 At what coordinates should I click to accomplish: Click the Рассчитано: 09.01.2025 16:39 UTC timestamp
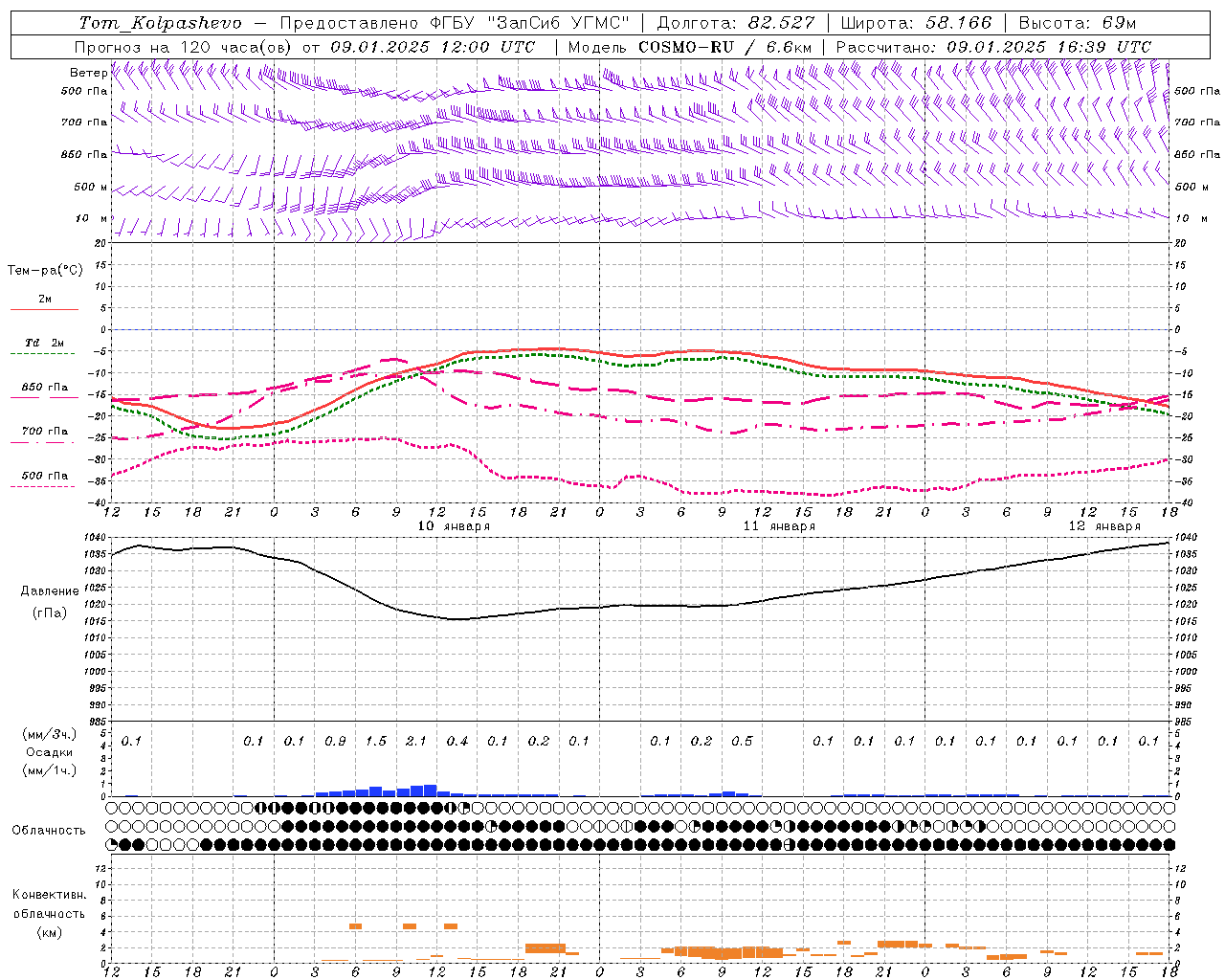[993, 47]
